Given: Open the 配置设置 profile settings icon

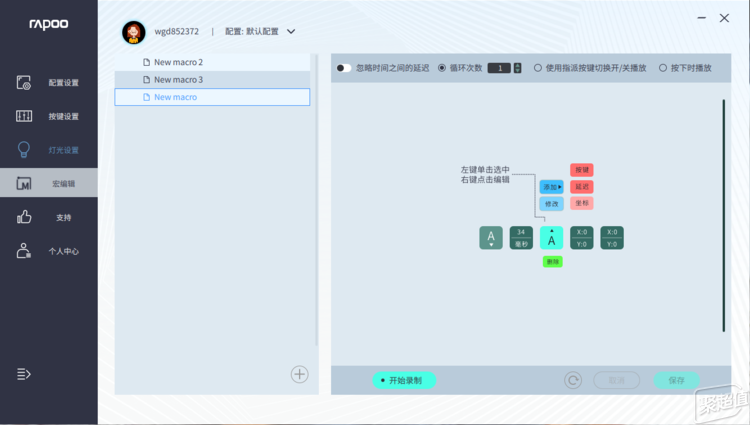Looking at the screenshot, I should 23,83.
